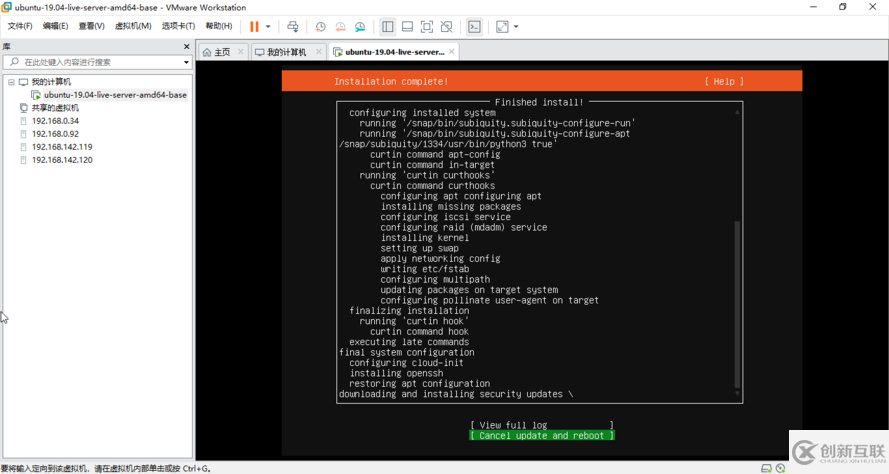Viewport: 889px width, 474px height.
Task: Select 共享的虚拟机 in the library tree
Action: (55, 108)
